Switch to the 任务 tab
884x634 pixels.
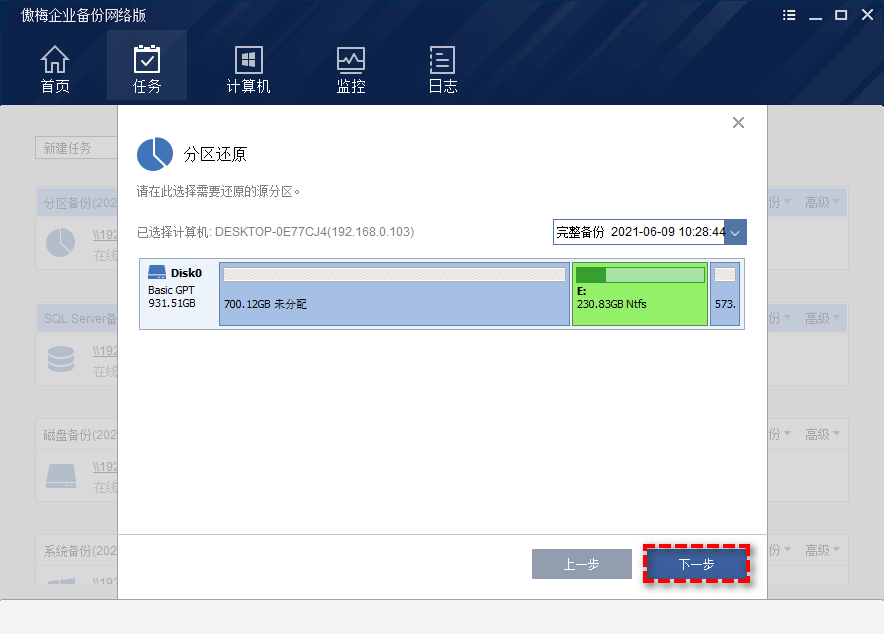(x=147, y=69)
